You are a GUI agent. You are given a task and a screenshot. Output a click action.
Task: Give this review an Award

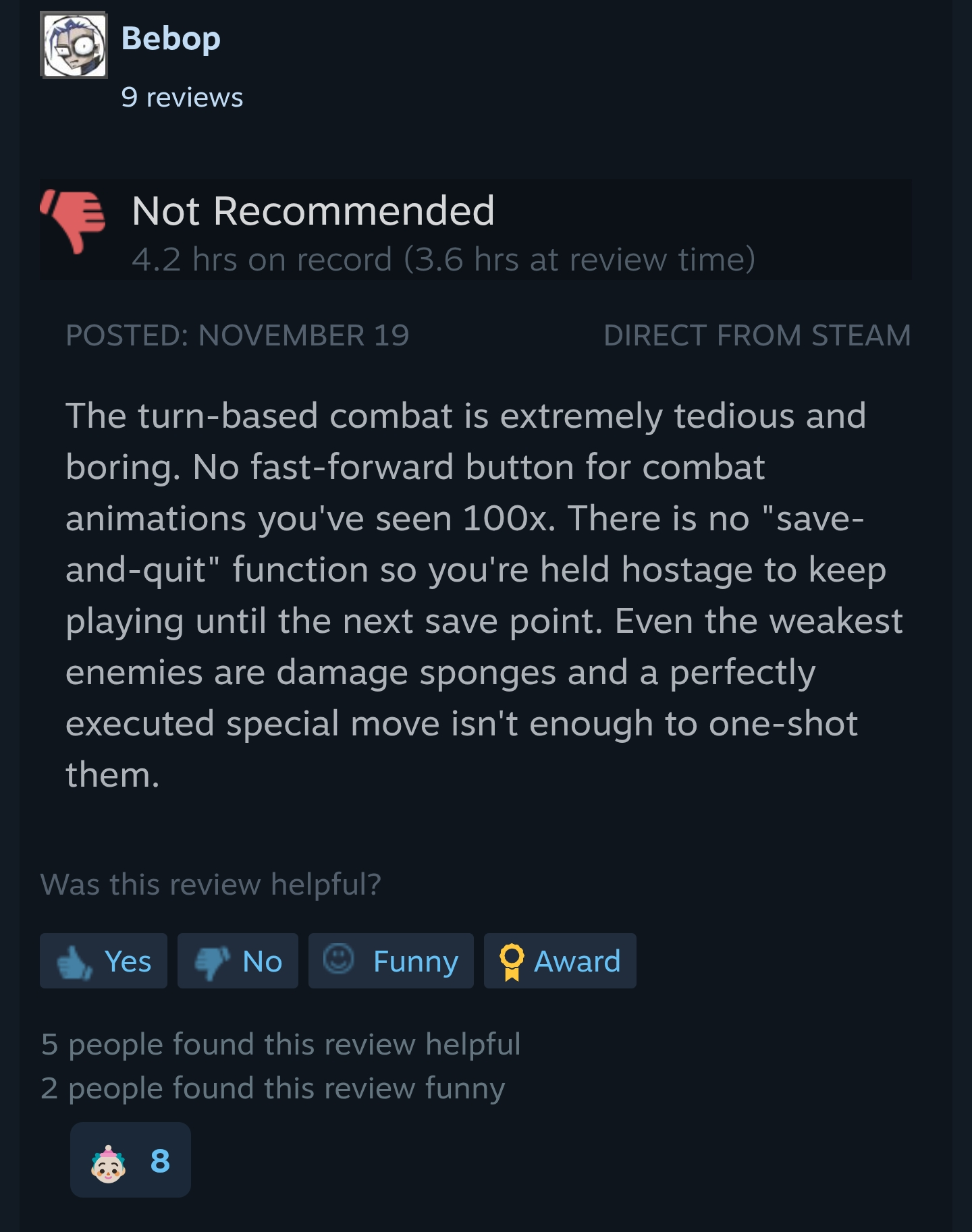(560, 961)
